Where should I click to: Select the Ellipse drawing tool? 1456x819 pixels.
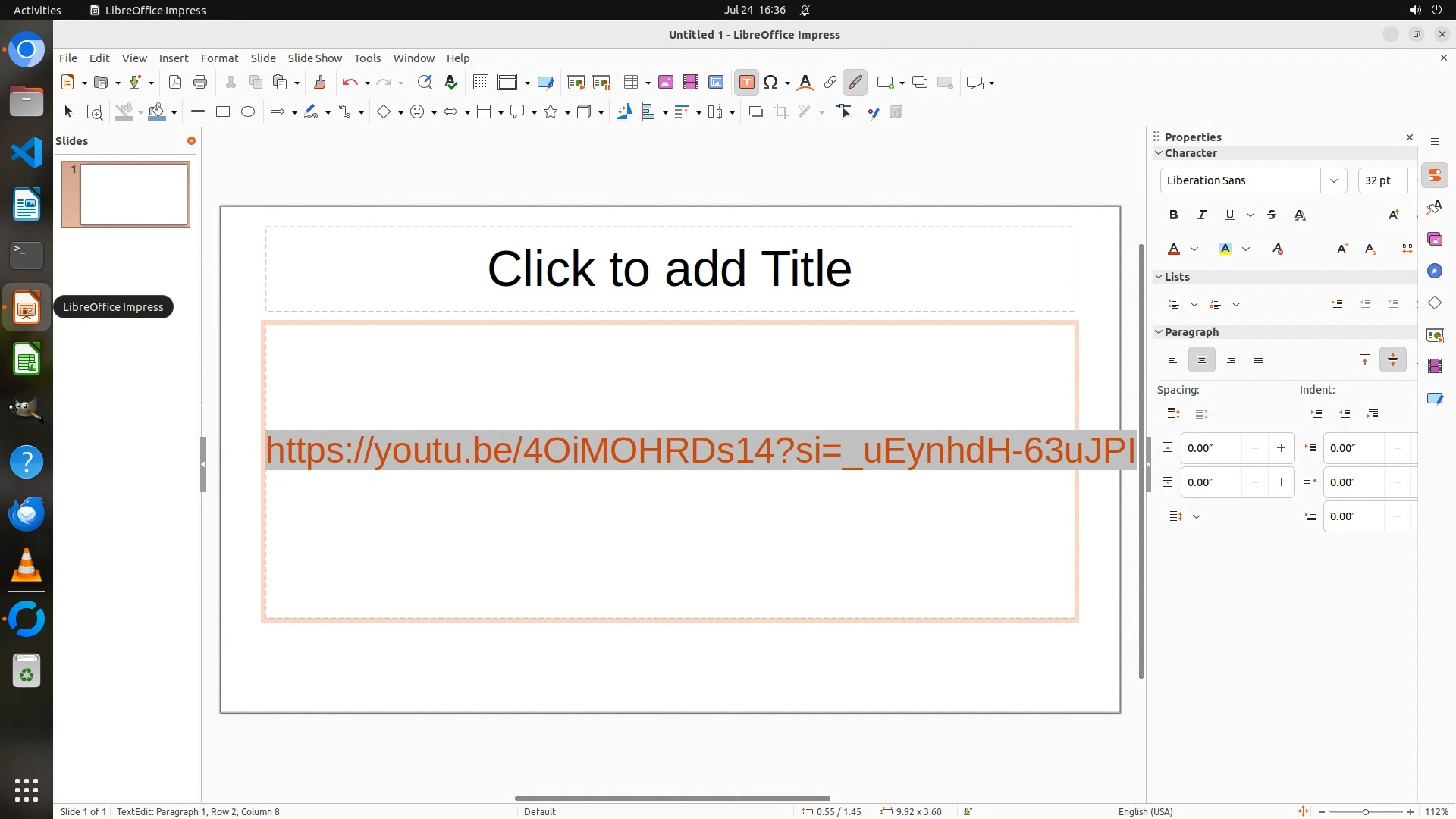coord(248,112)
